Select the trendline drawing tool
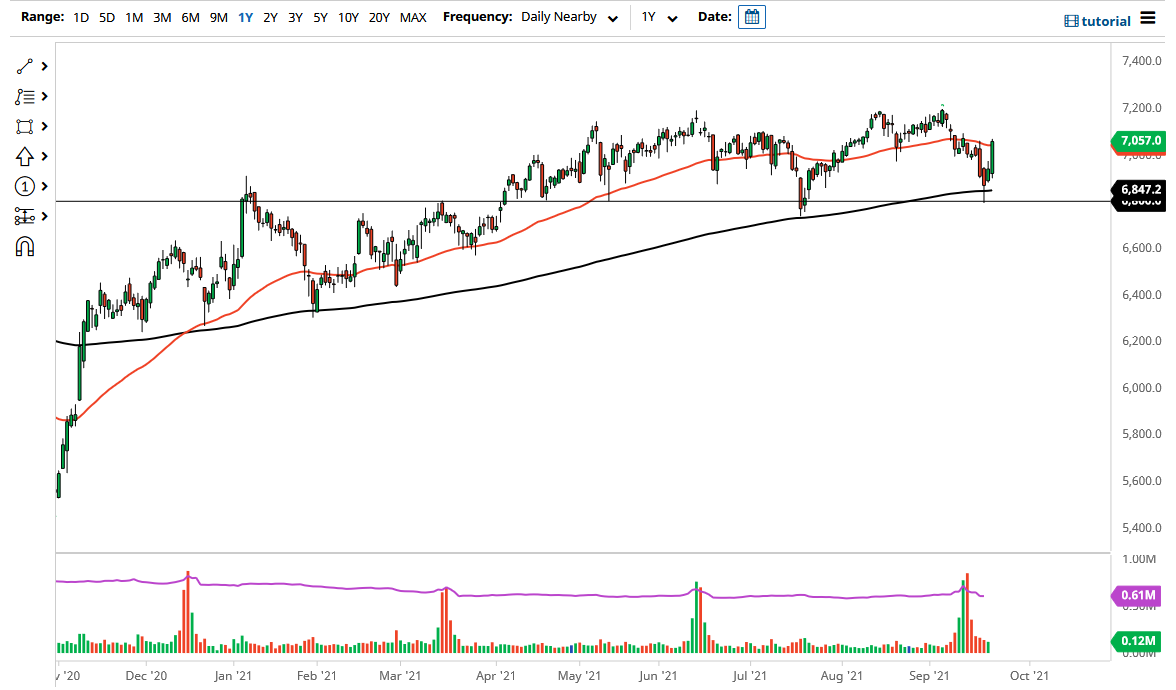Image resolution: width=1176 pixels, height=690 pixels. click(x=25, y=66)
